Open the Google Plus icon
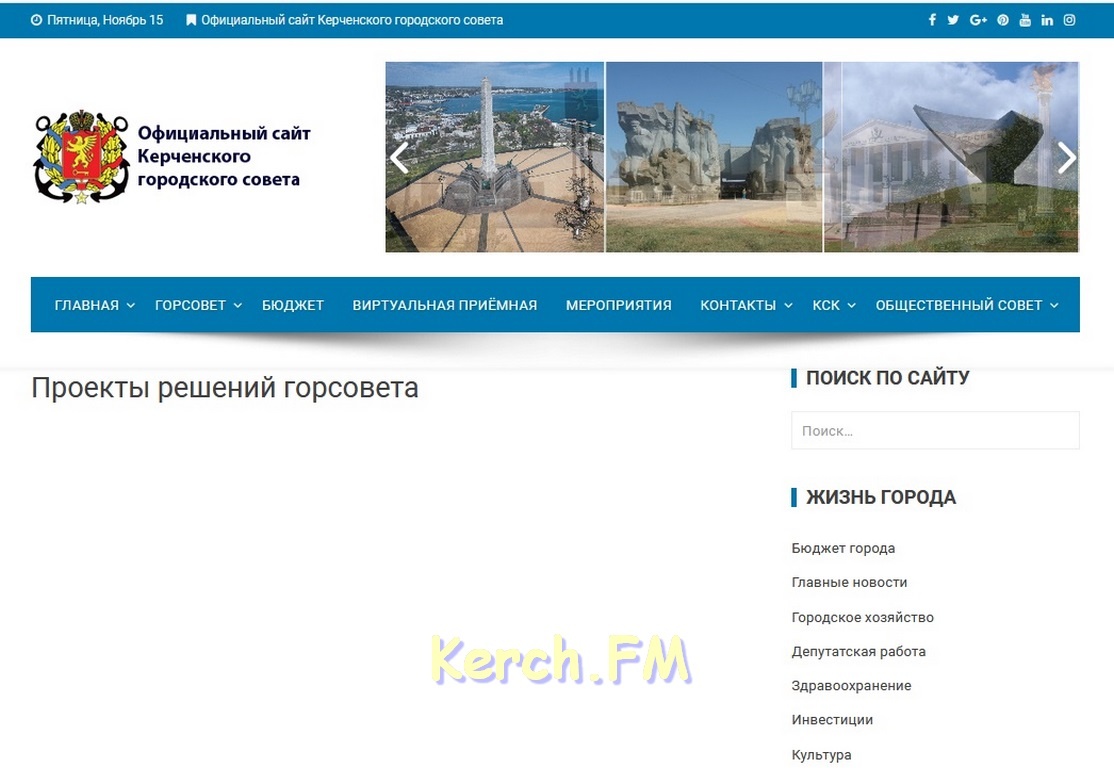1114x768 pixels. pos(978,20)
